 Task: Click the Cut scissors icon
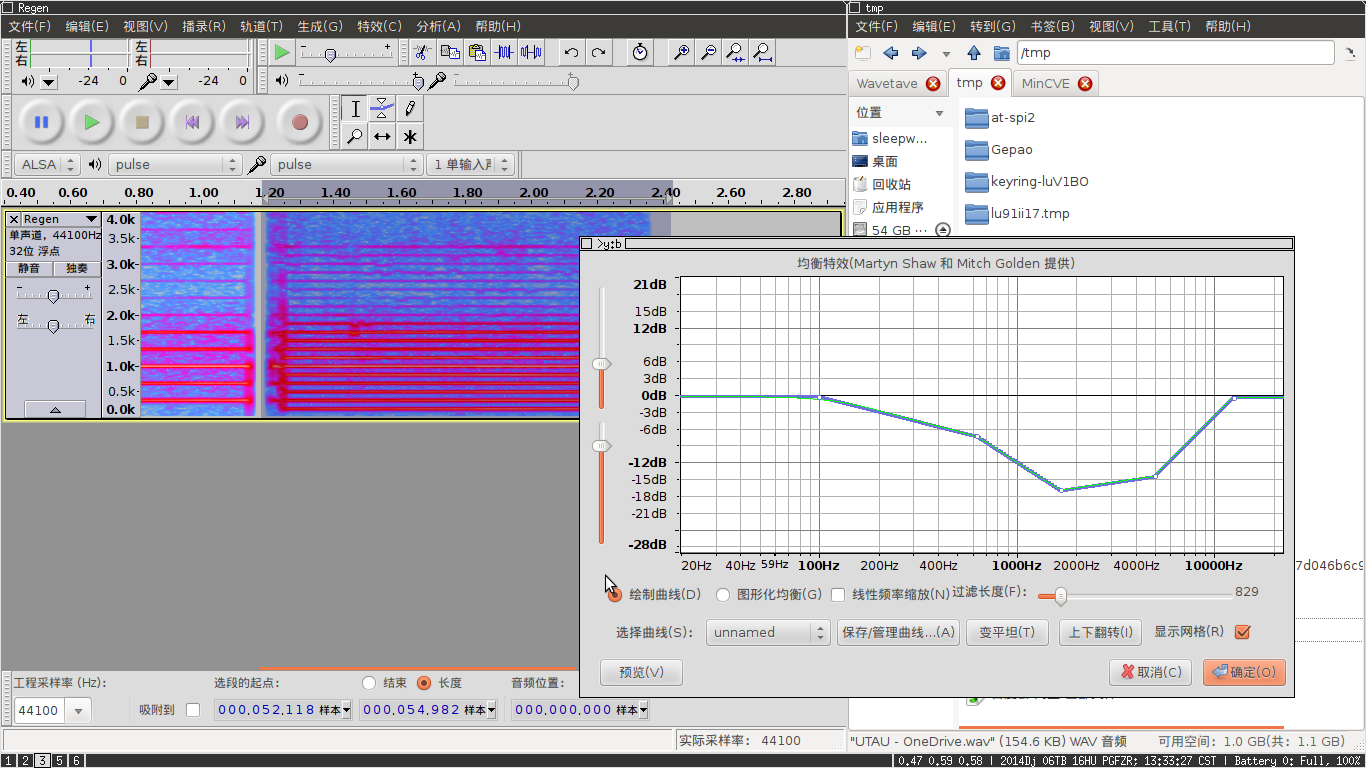pos(422,52)
